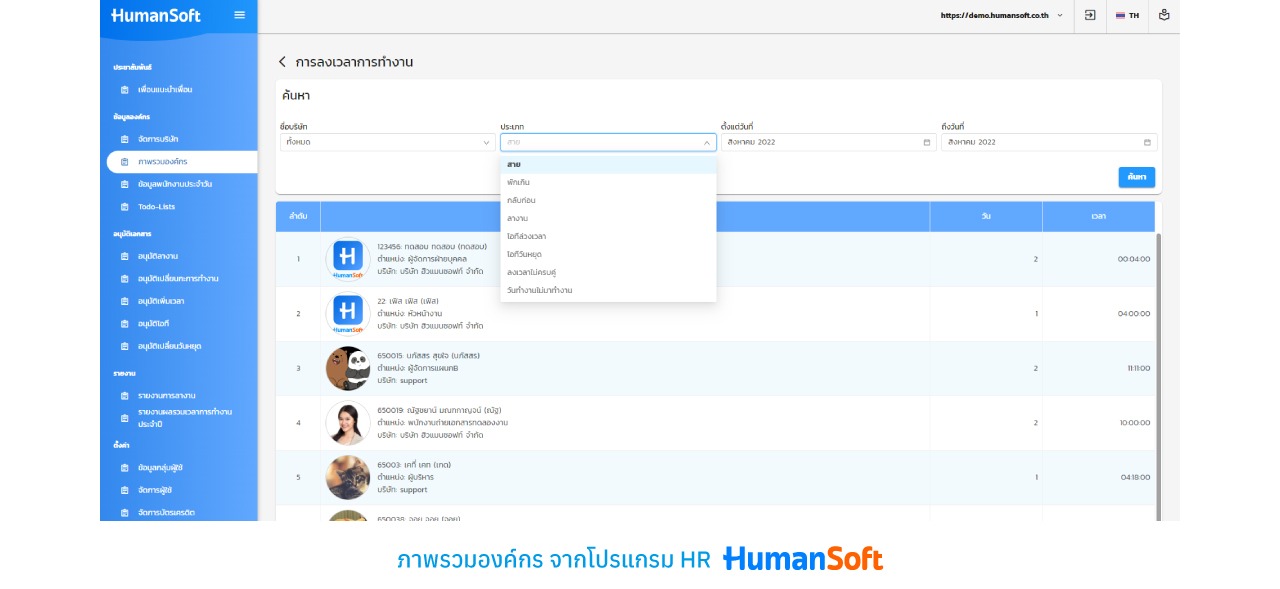Choose สาย from the type list
Image resolution: width=1280 pixels, height=589 pixels.
pyautogui.click(x=608, y=164)
